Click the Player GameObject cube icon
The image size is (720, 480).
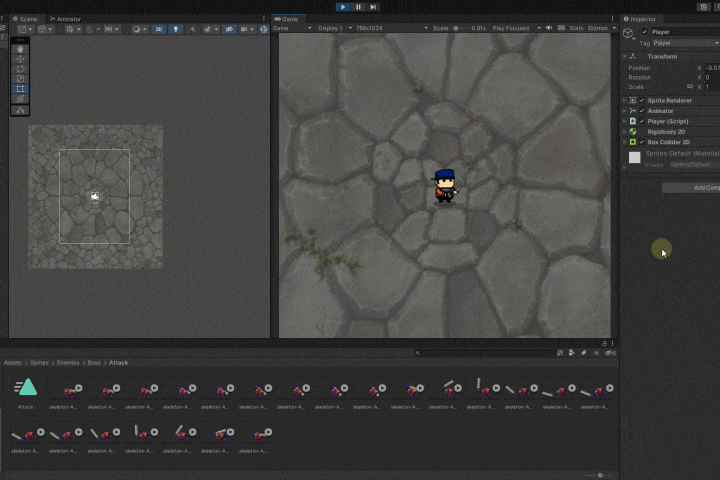click(x=628, y=33)
